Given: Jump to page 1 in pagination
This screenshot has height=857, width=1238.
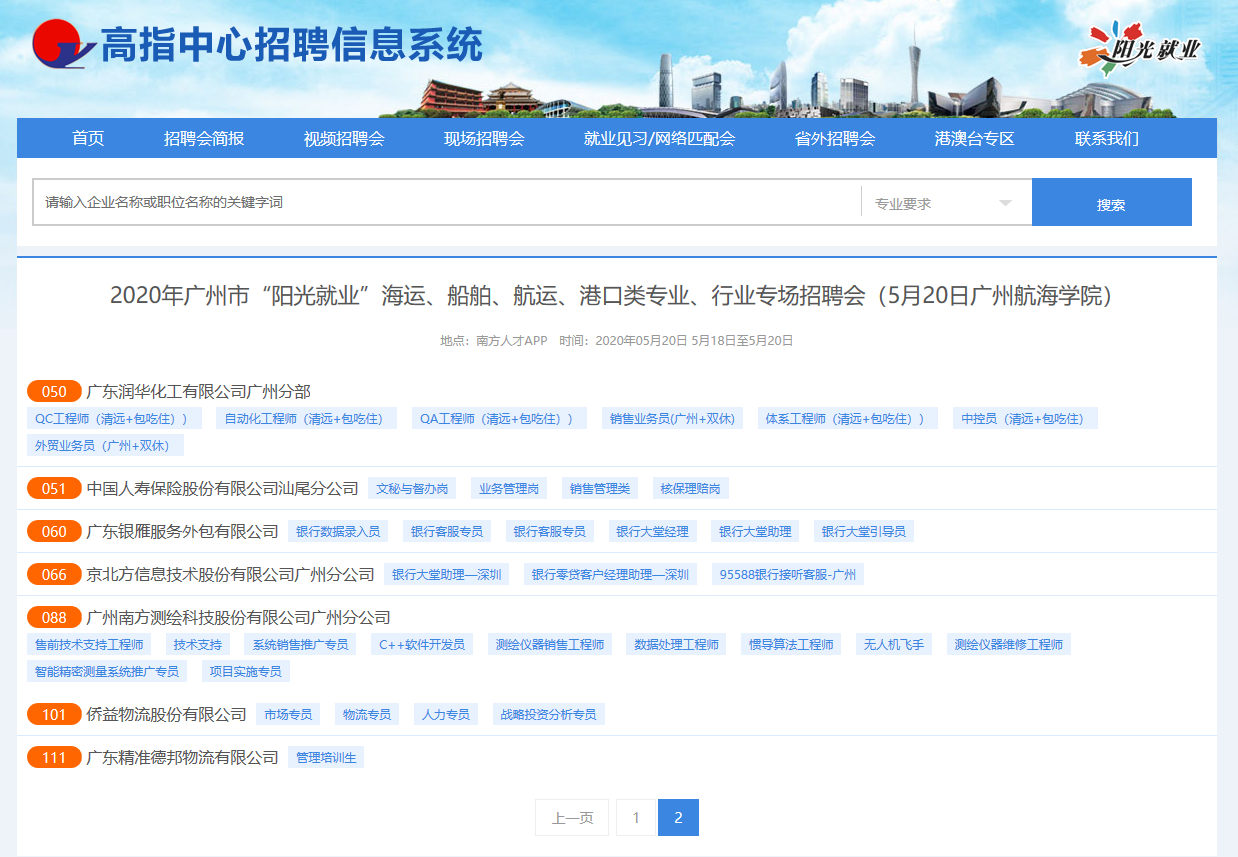Looking at the screenshot, I should pyautogui.click(x=636, y=818).
